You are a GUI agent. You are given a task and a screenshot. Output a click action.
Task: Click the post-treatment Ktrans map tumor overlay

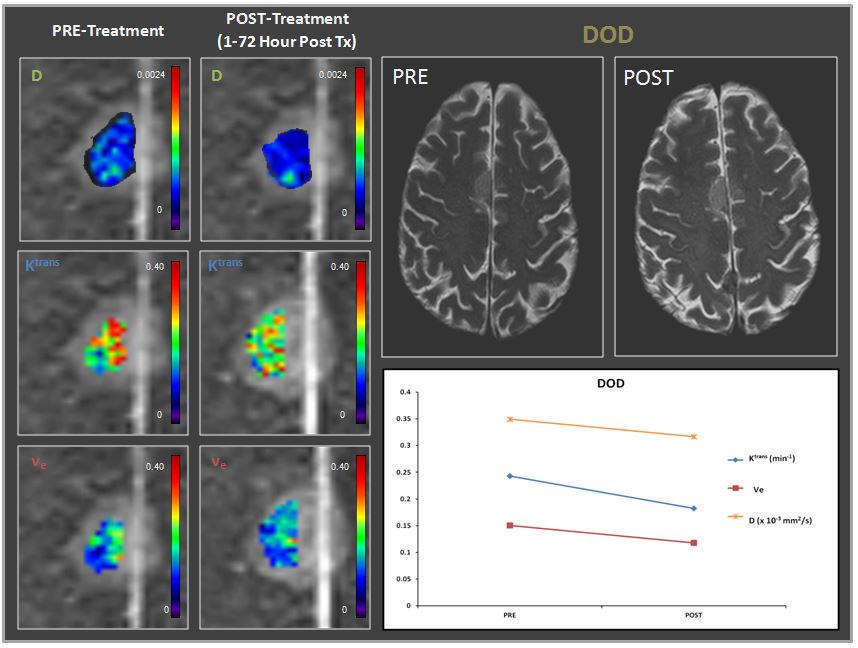[269, 343]
